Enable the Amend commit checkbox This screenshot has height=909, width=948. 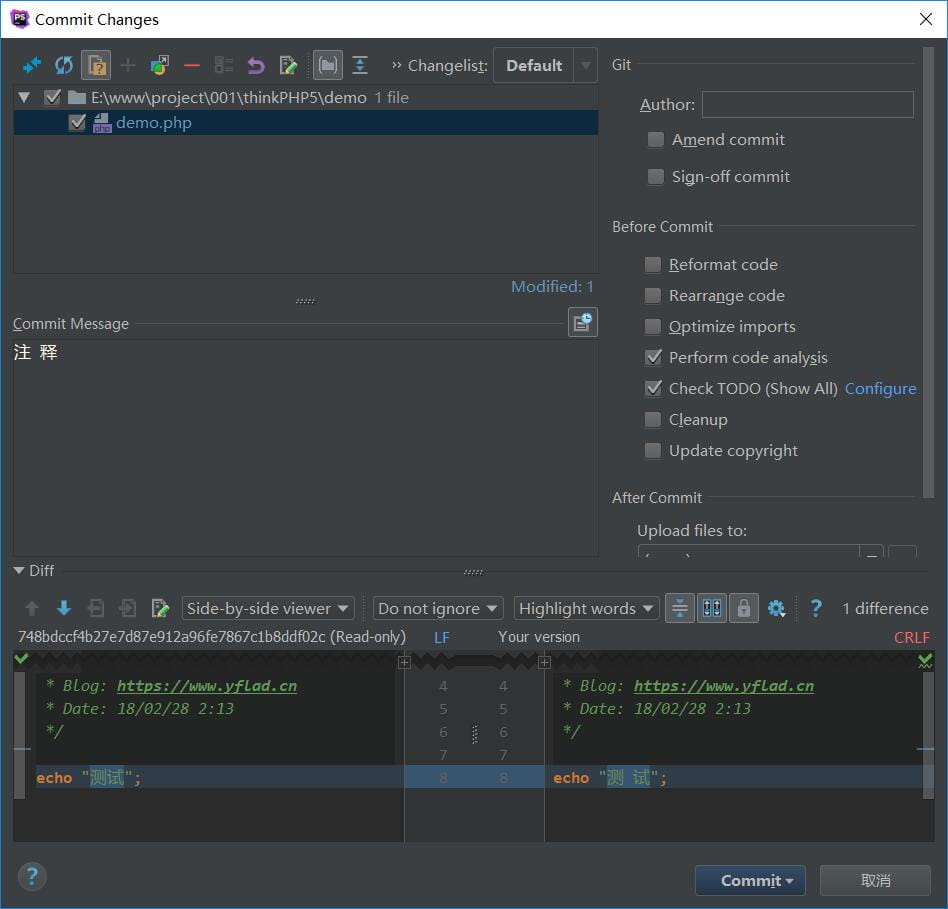655,140
